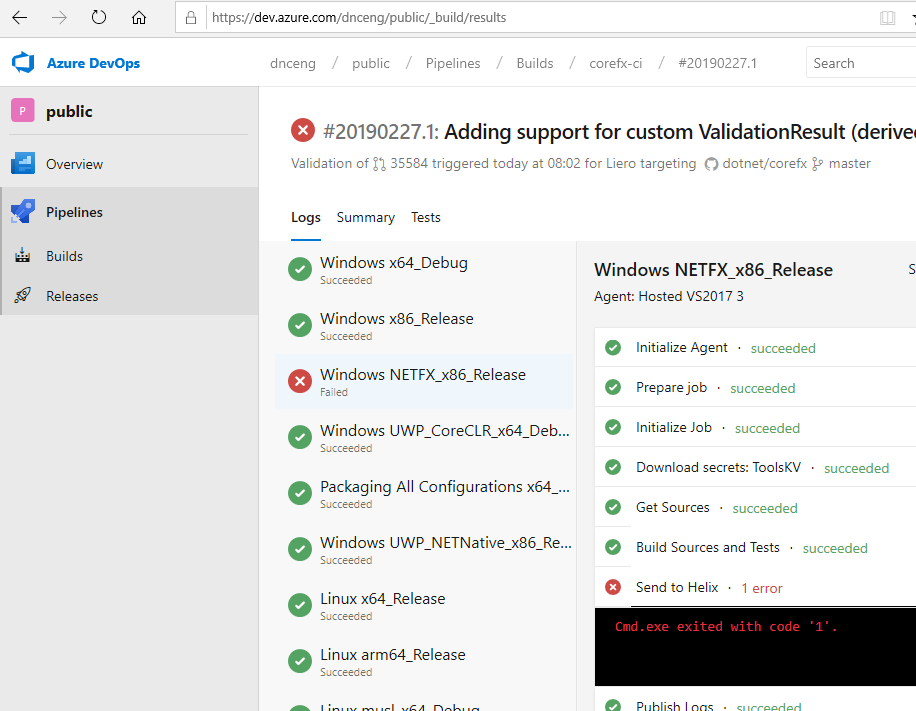916x711 pixels.
Task: Open Build Sources and Tests step
Action: click(755, 547)
